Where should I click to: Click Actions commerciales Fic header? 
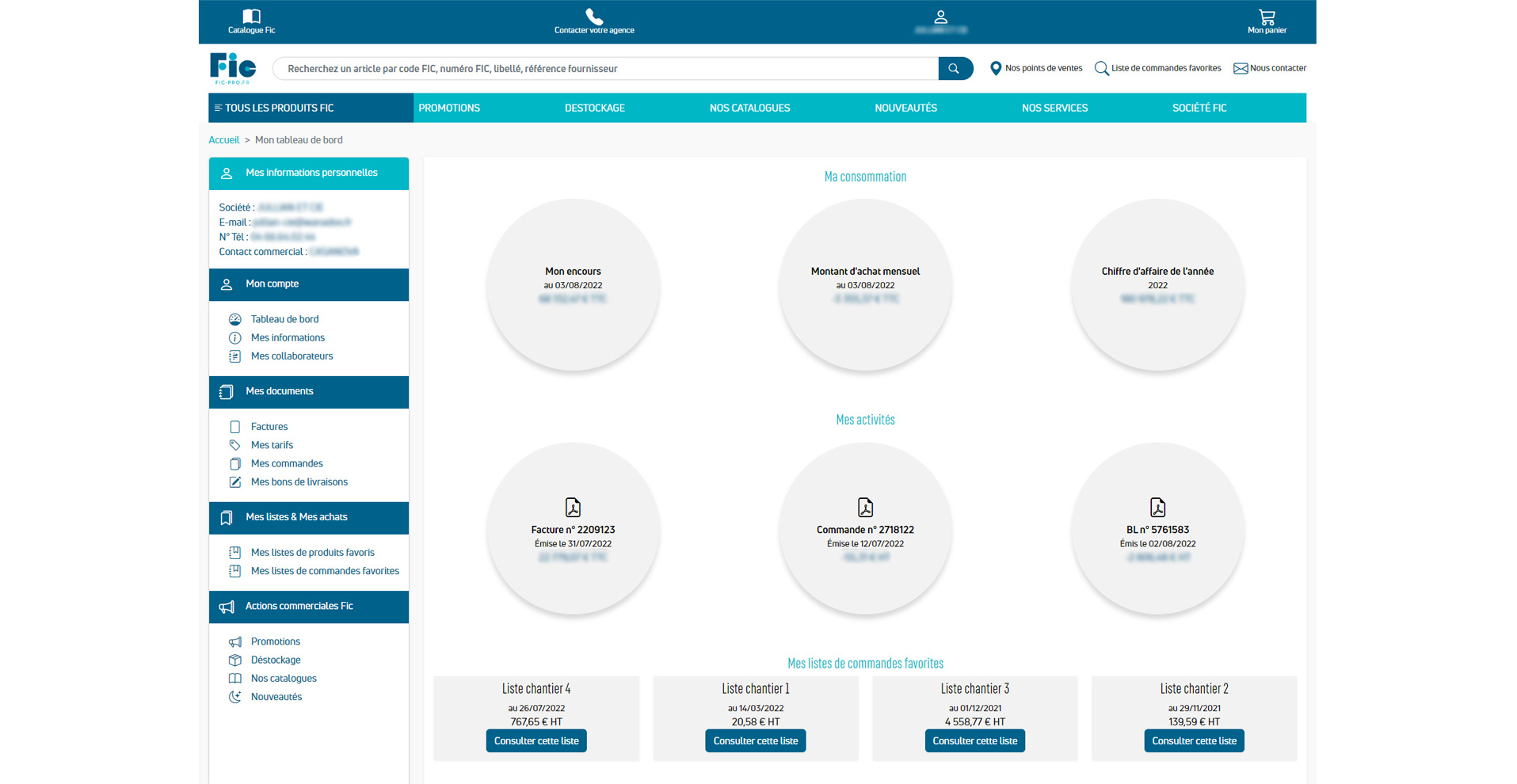pyautogui.click(x=309, y=607)
